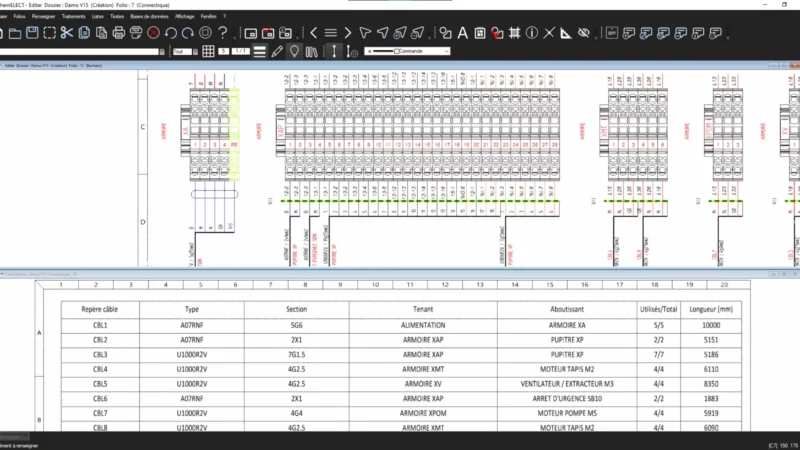This screenshot has width=800, height=450.
Task: Go to next folio with right chevron
Action: (350, 33)
